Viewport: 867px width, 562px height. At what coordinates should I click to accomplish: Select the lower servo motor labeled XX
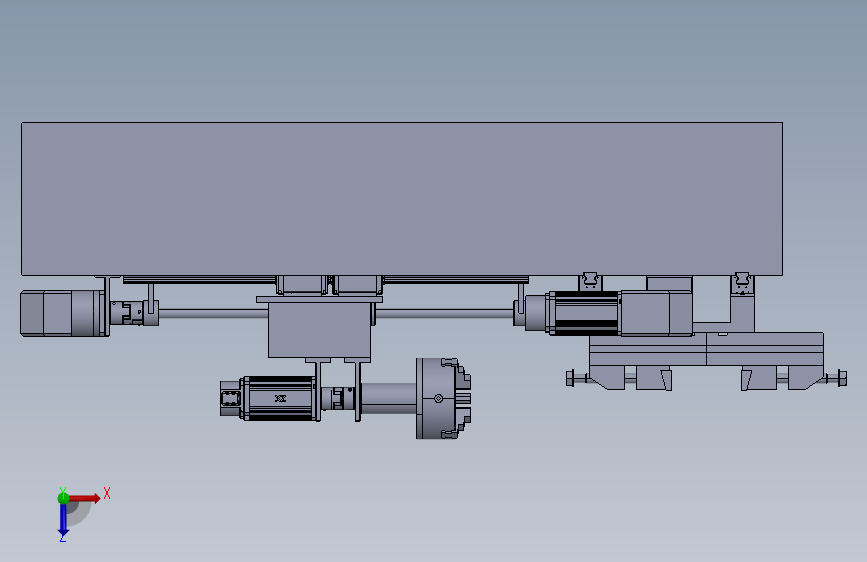(280, 398)
